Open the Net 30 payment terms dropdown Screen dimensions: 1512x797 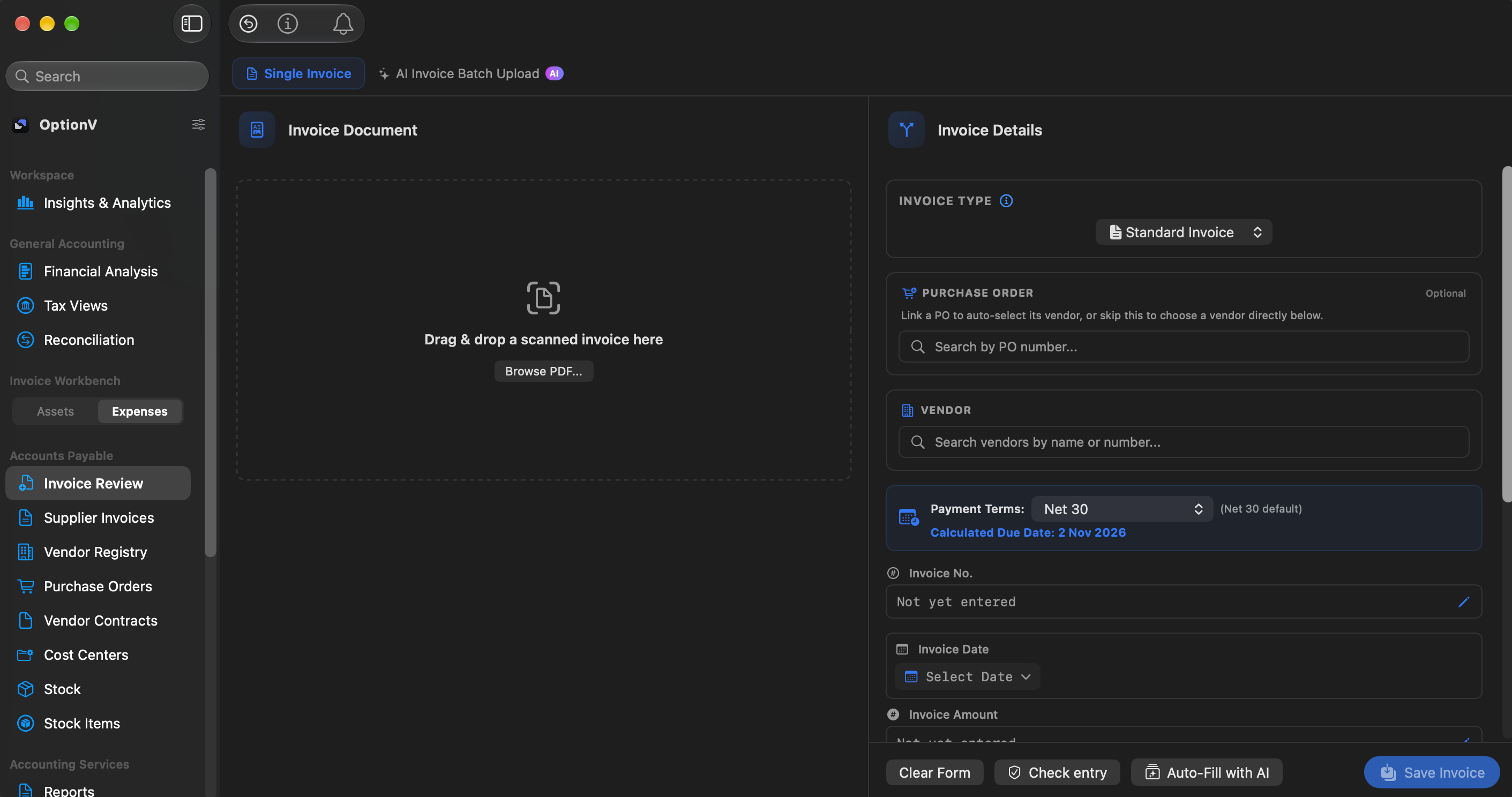1121,509
